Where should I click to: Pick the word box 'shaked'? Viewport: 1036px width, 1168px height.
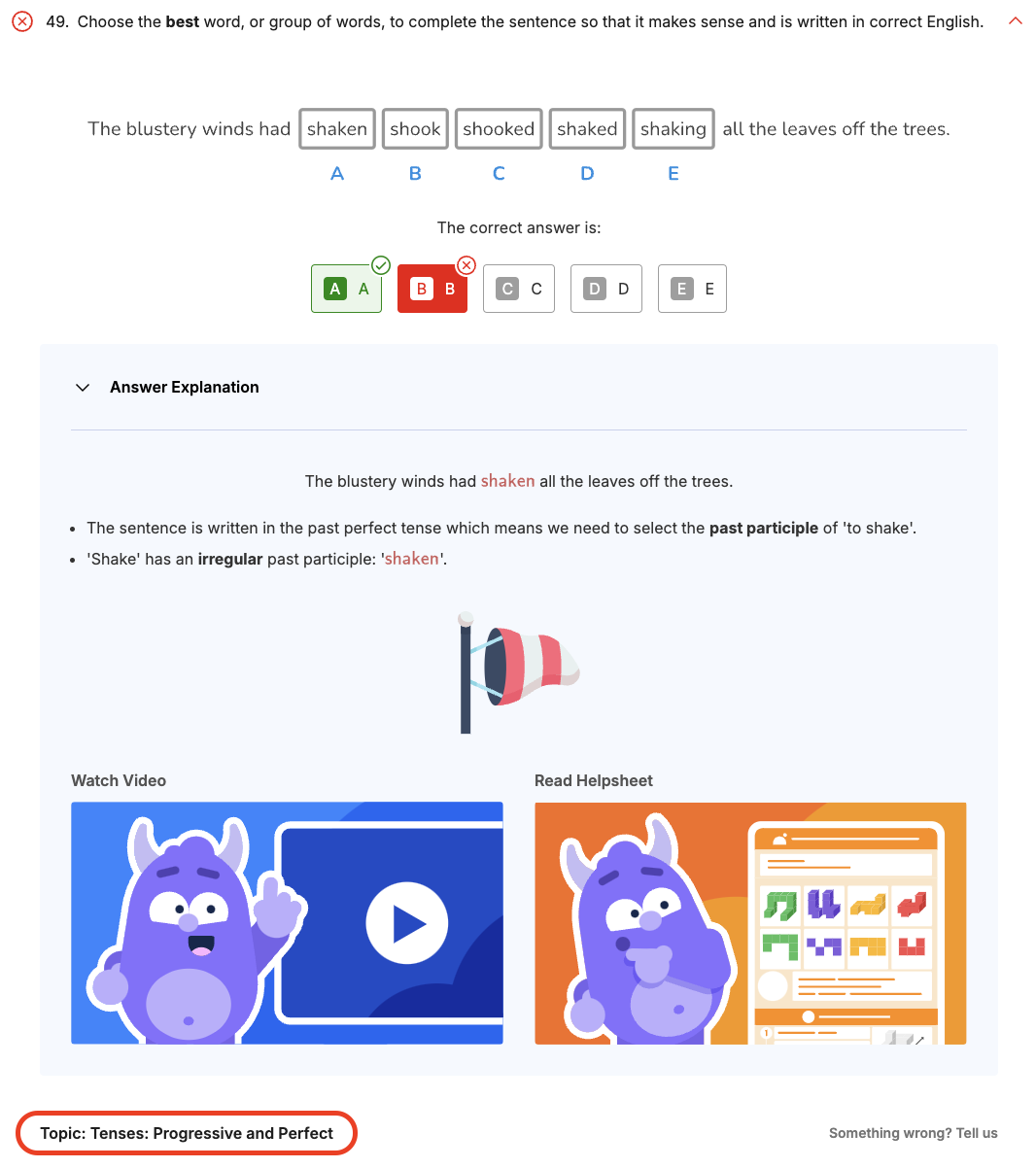[x=587, y=128]
